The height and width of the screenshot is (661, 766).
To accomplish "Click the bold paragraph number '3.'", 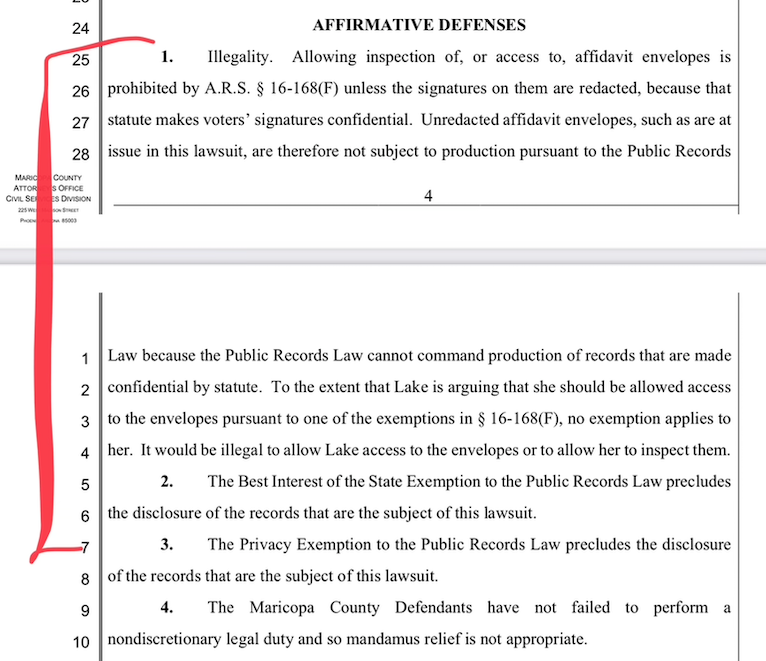I will (167, 545).
